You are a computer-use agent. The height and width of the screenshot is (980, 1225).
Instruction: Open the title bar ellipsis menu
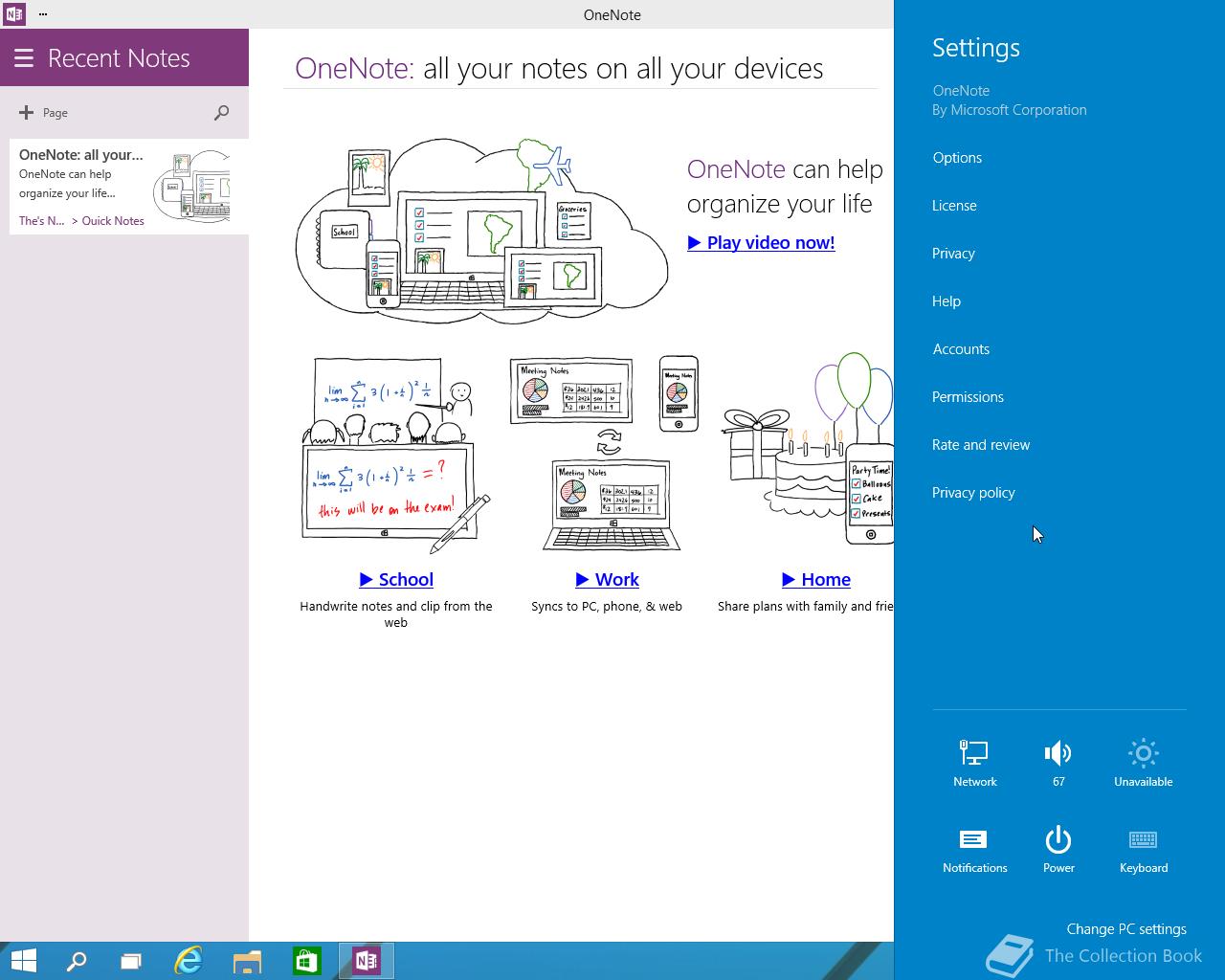[x=43, y=14]
